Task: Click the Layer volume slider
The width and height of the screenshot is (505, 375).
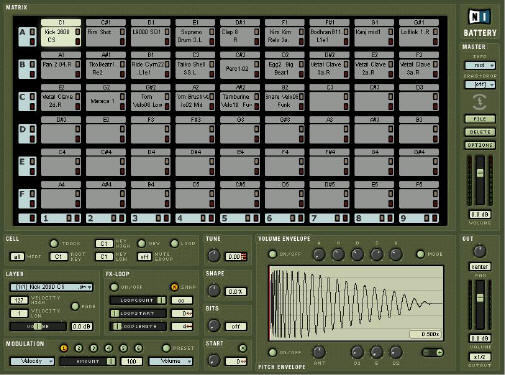Action: [x=38, y=326]
